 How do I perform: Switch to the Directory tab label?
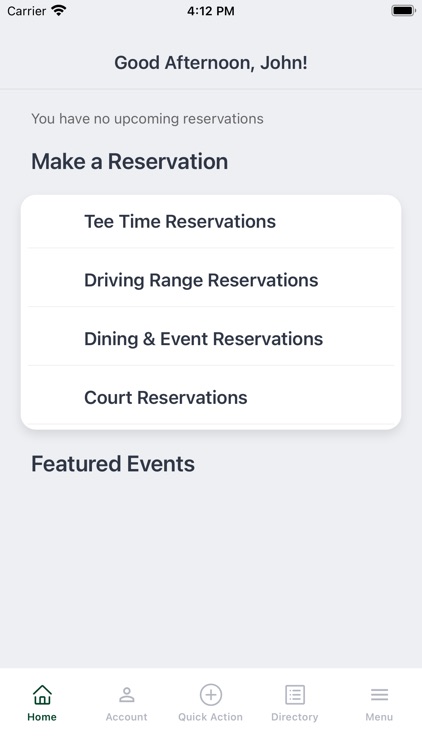(x=295, y=717)
